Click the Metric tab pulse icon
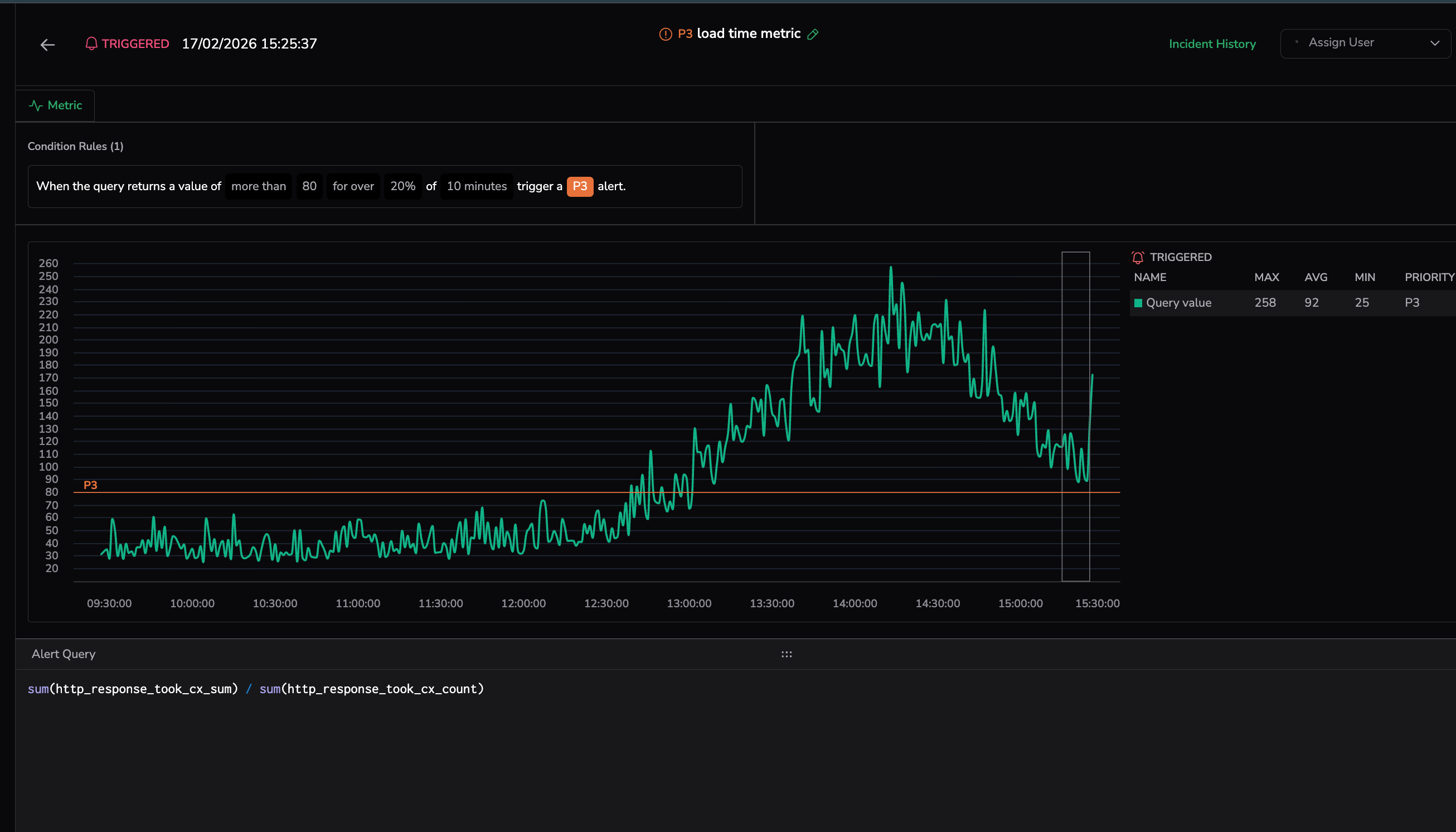1456x832 pixels. pyautogui.click(x=36, y=106)
